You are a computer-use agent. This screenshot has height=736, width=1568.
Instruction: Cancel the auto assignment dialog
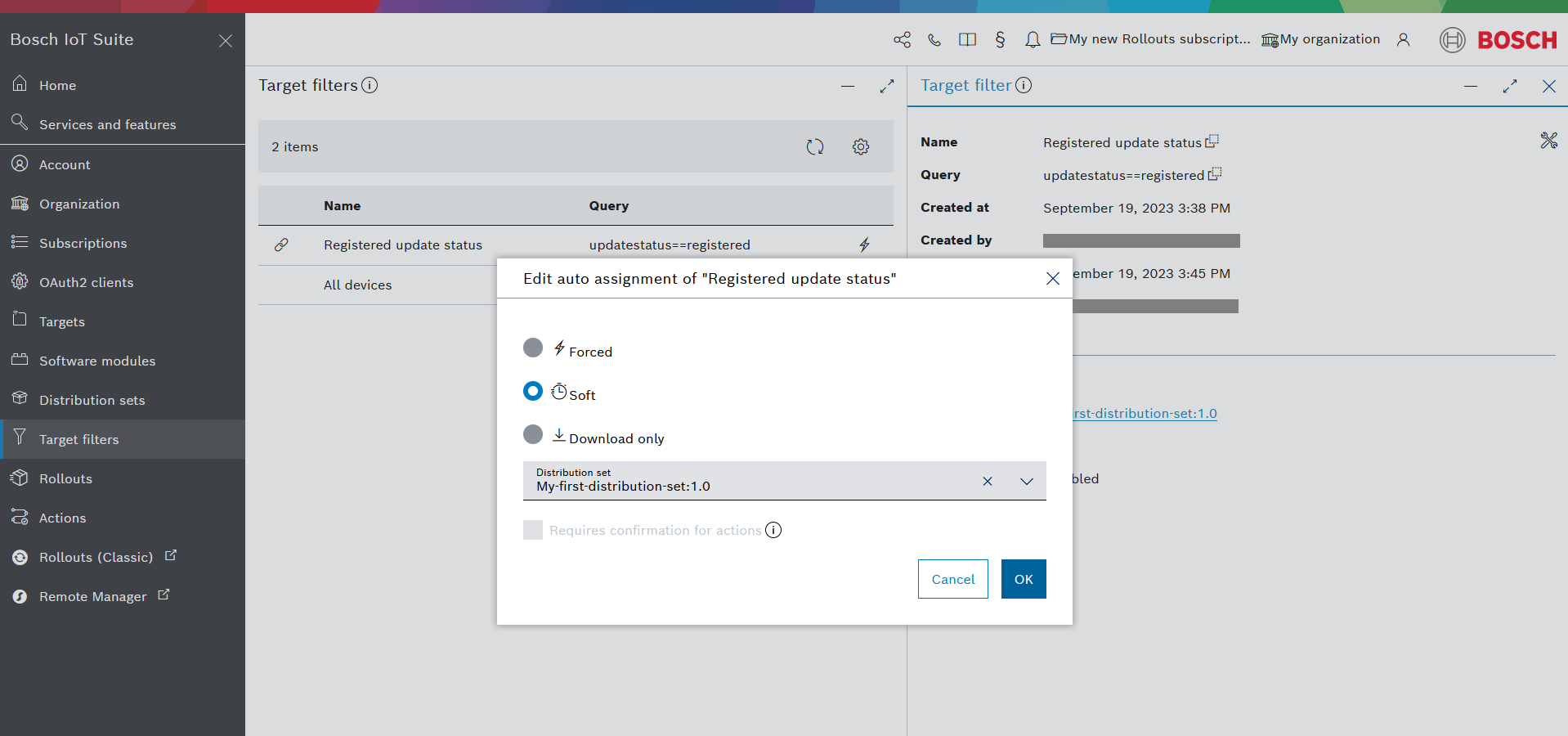tap(952, 579)
